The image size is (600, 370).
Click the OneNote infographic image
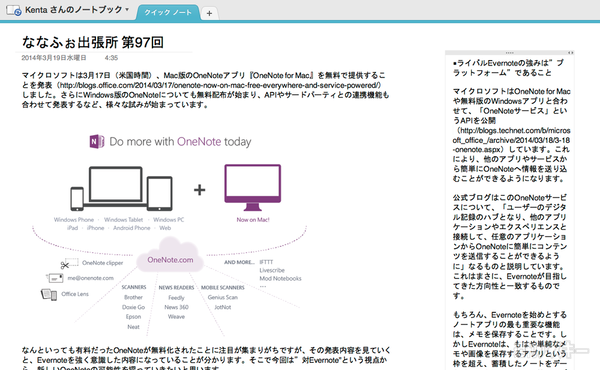point(171,233)
